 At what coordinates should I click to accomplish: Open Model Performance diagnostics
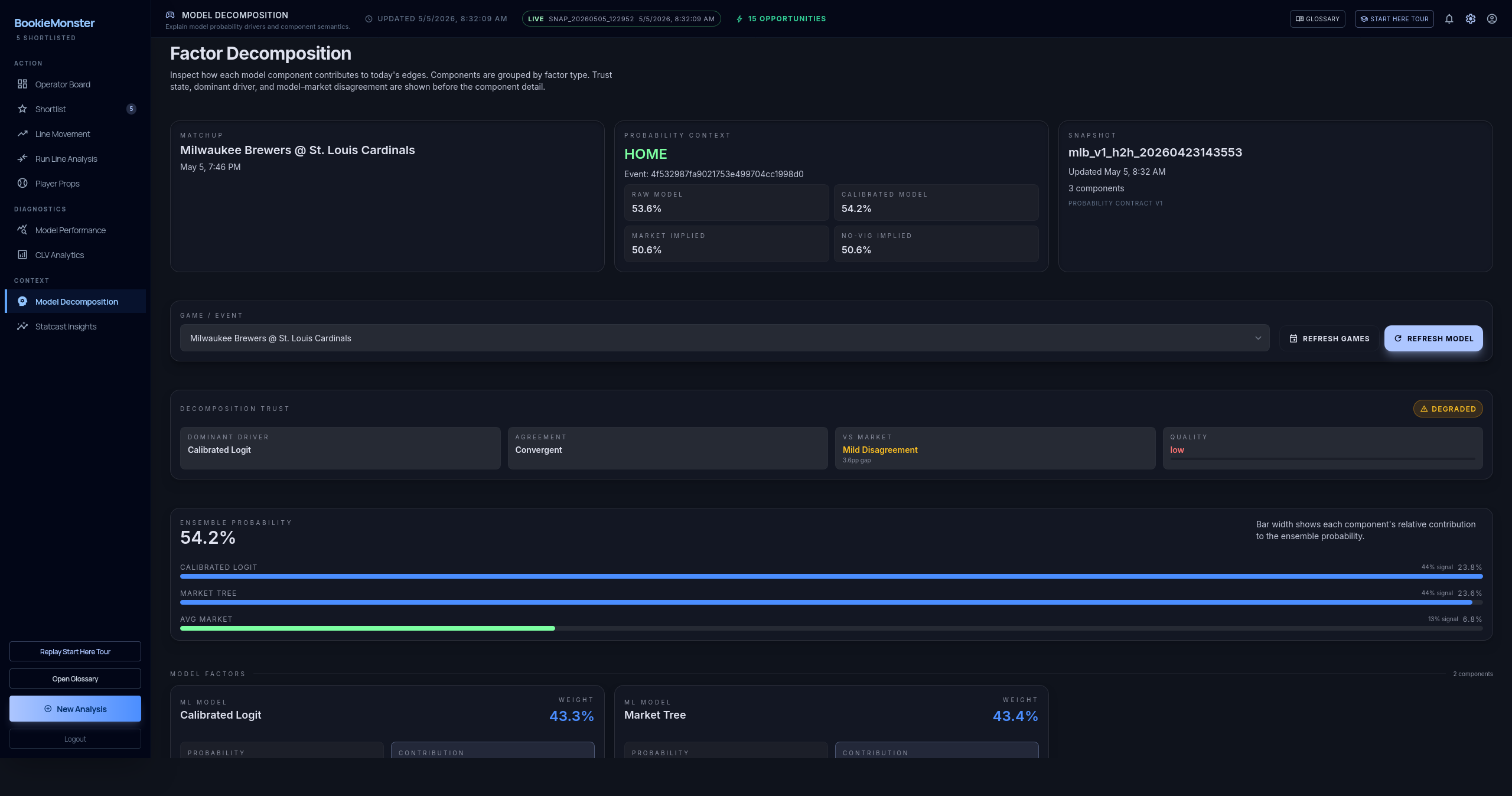point(75,230)
